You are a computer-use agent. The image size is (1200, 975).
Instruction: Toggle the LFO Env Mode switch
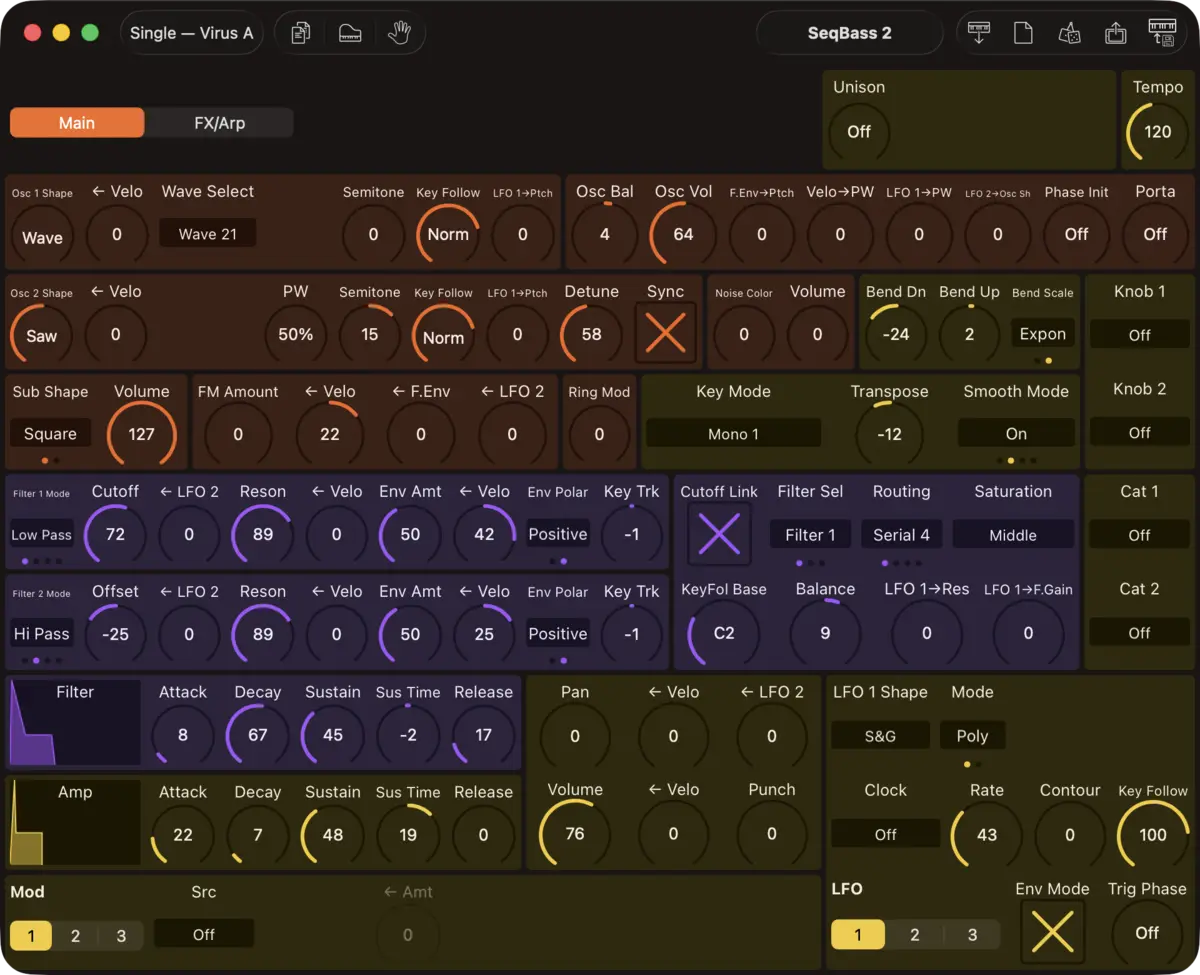pyautogui.click(x=1052, y=931)
